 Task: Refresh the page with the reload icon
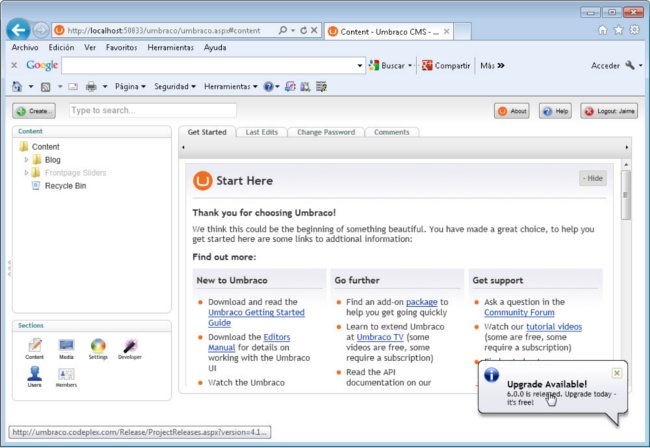click(x=303, y=30)
